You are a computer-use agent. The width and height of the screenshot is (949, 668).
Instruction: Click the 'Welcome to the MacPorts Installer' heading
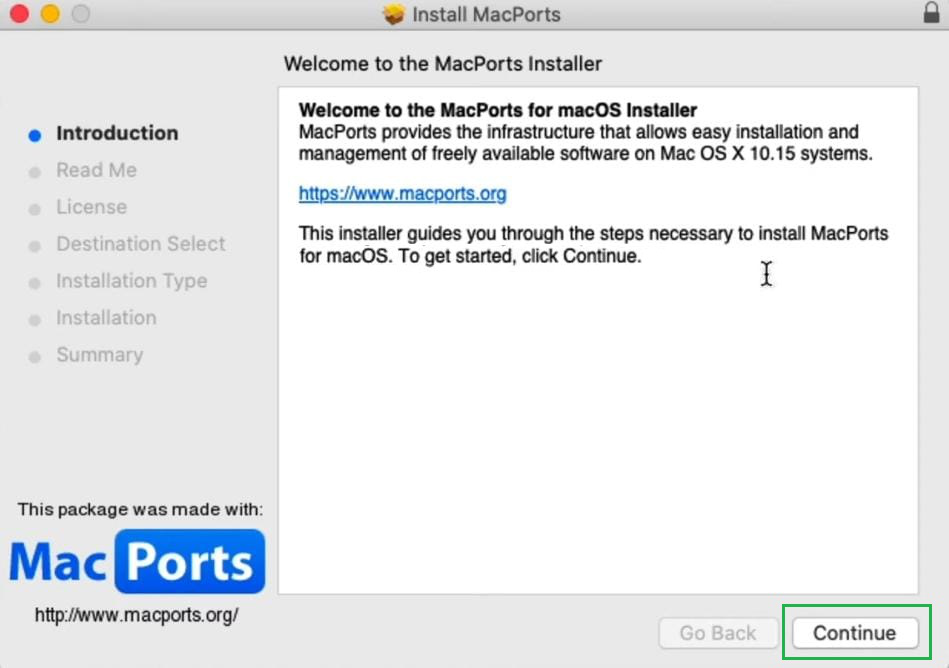(x=443, y=64)
